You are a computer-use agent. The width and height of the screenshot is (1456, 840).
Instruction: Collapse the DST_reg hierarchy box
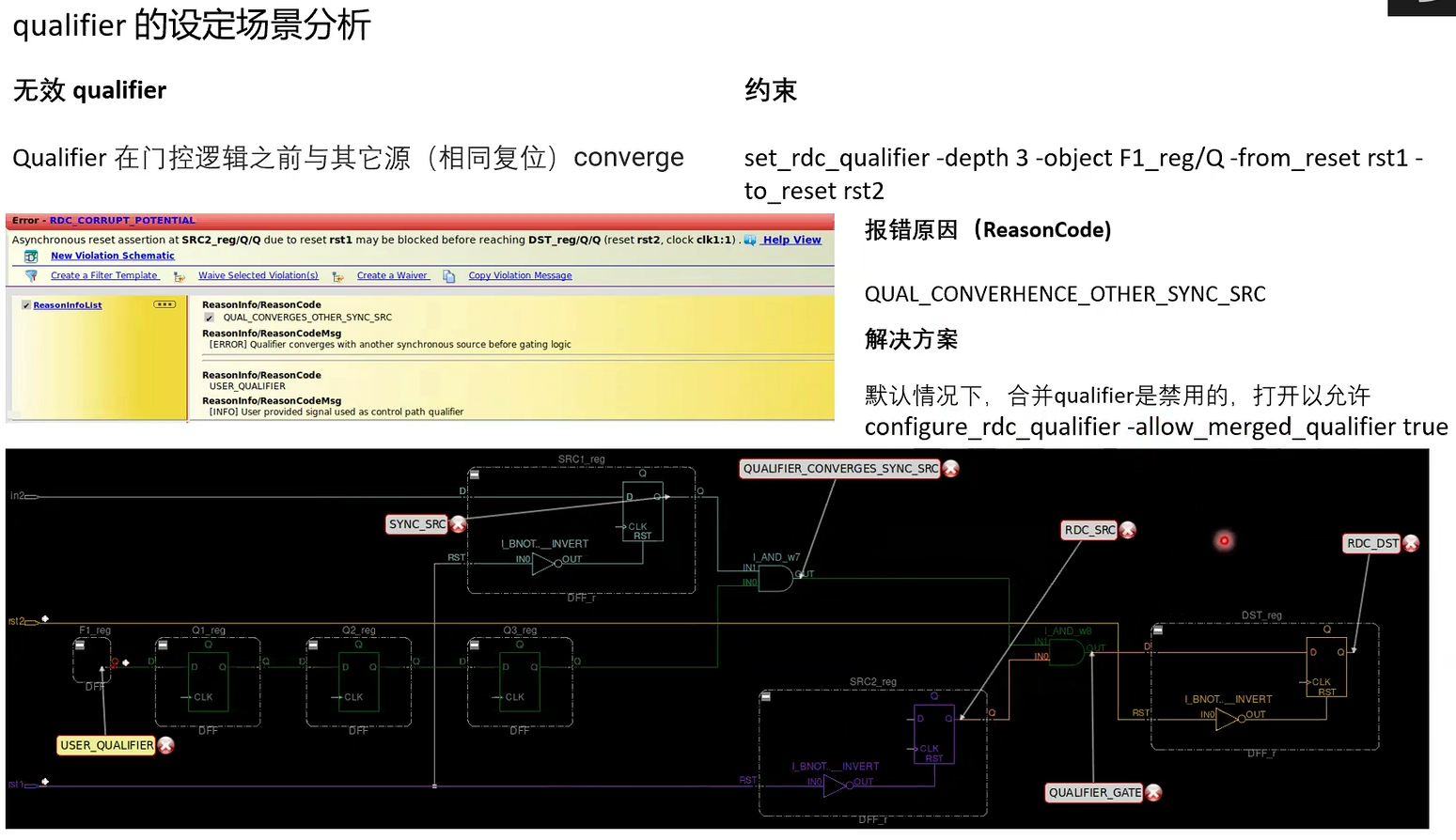point(1158,630)
